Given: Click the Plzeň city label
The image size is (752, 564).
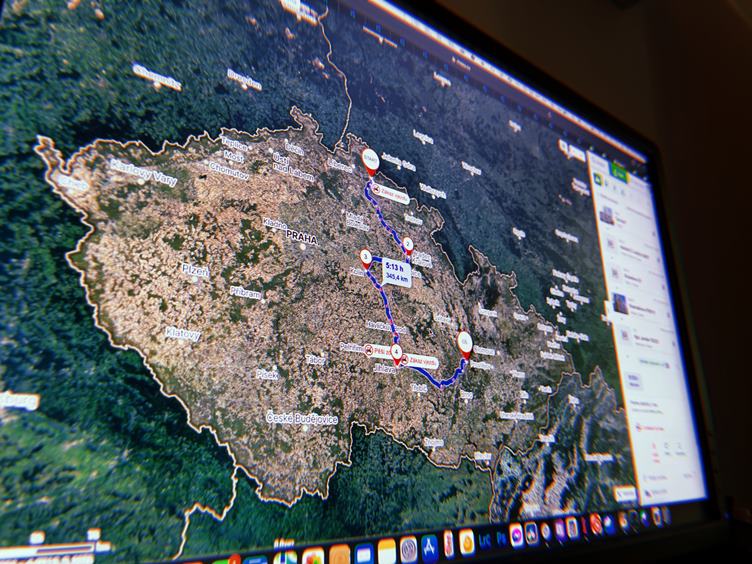Looking at the screenshot, I should tap(195, 270).
